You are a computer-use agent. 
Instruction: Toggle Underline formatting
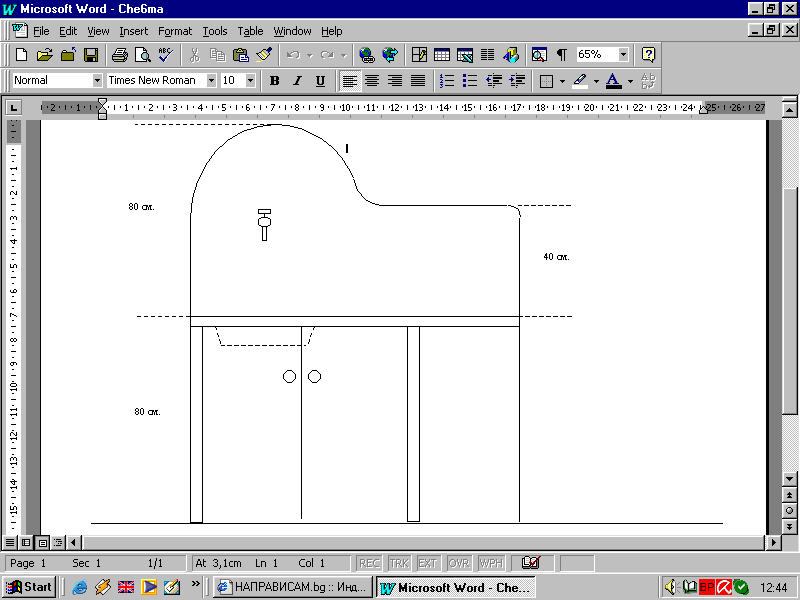coord(320,81)
